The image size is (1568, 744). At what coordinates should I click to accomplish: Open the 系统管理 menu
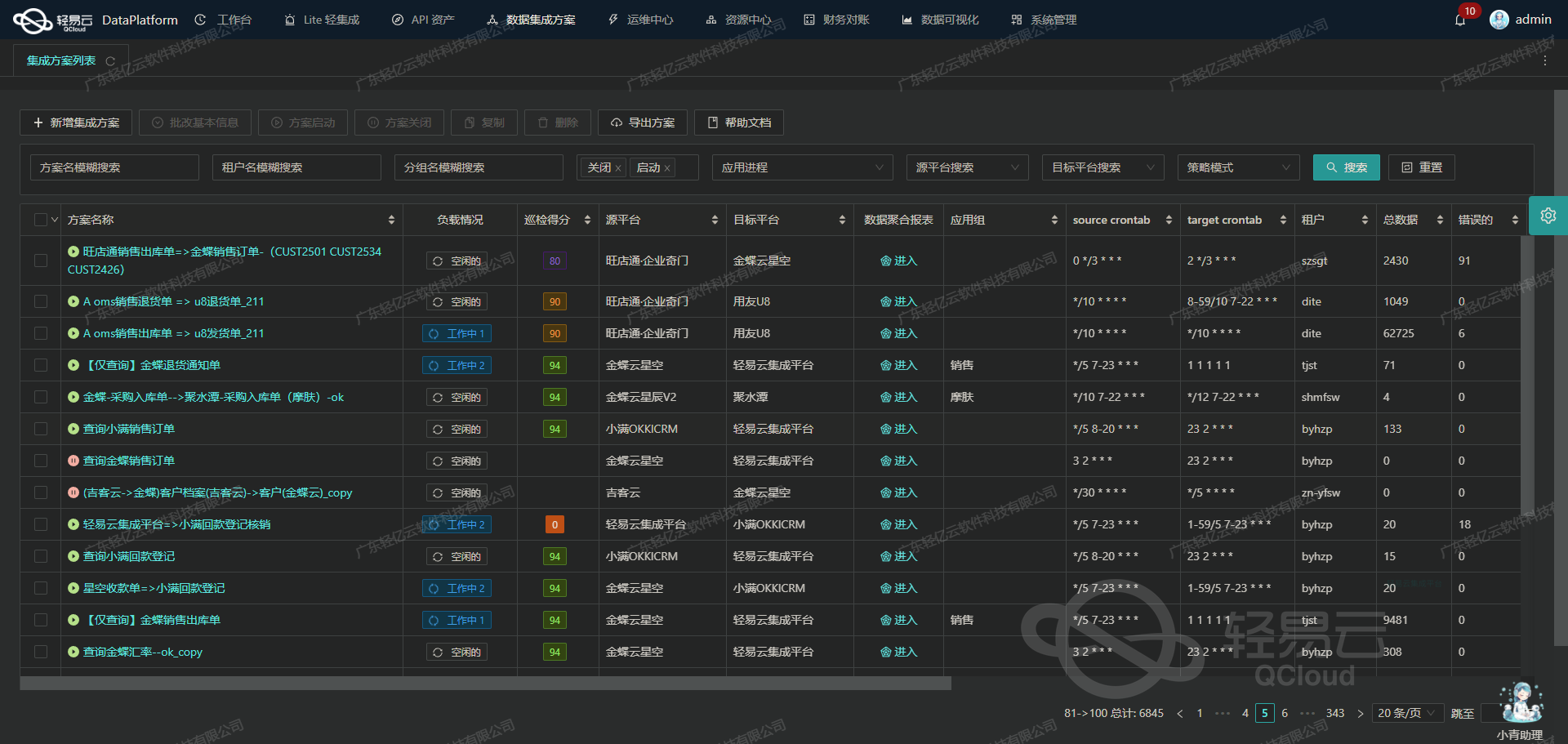1044,20
